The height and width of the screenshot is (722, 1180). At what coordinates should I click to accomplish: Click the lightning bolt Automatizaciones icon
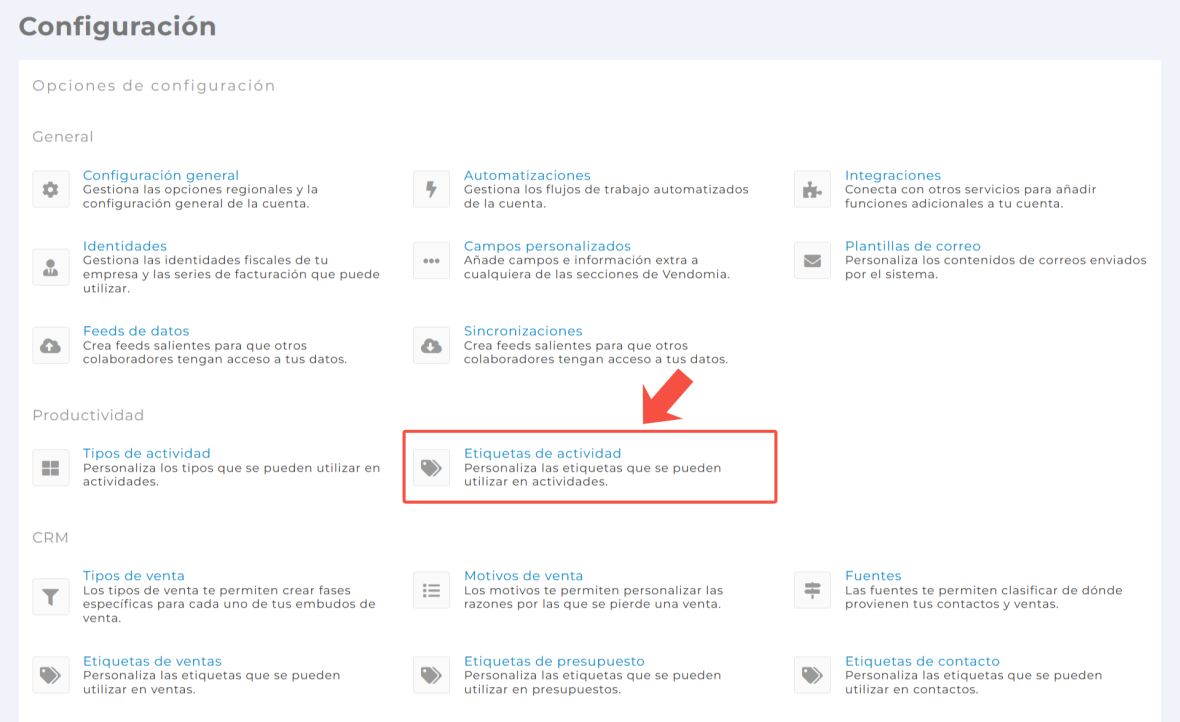pyautogui.click(x=431, y=189)
